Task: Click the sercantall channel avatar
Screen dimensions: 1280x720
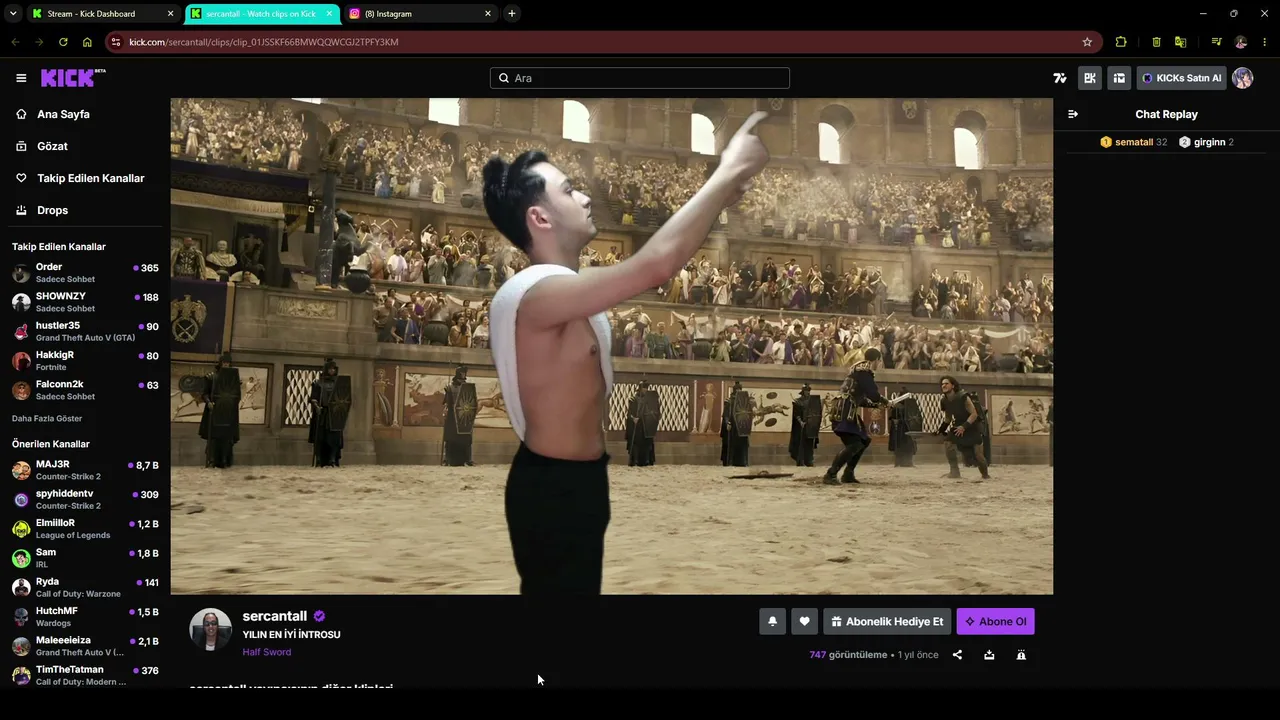Action: (210, 629)
